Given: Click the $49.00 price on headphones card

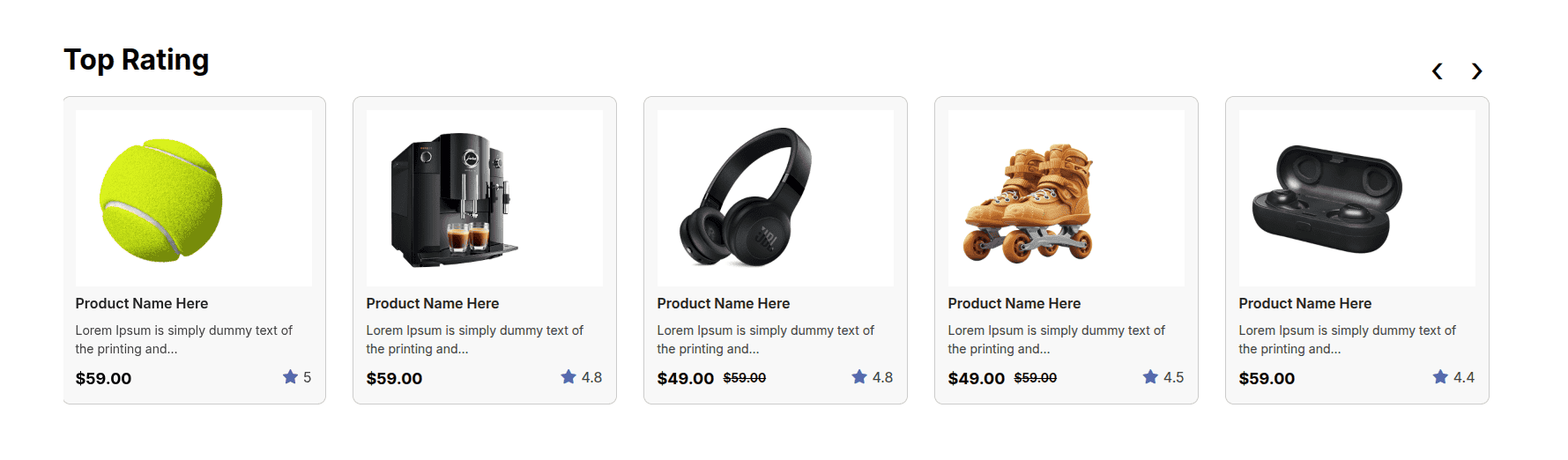Looking at the screenshot, I should (686, 379).
